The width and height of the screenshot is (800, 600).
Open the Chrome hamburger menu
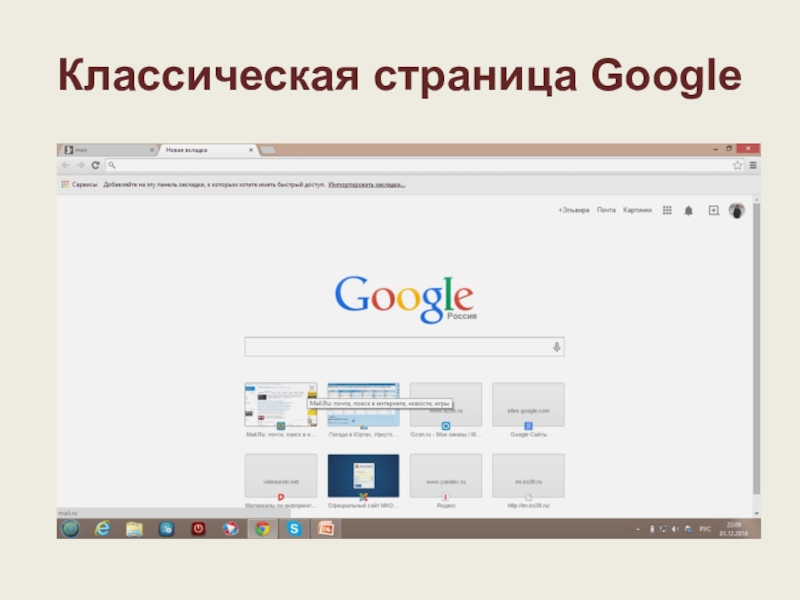(753, 165)
